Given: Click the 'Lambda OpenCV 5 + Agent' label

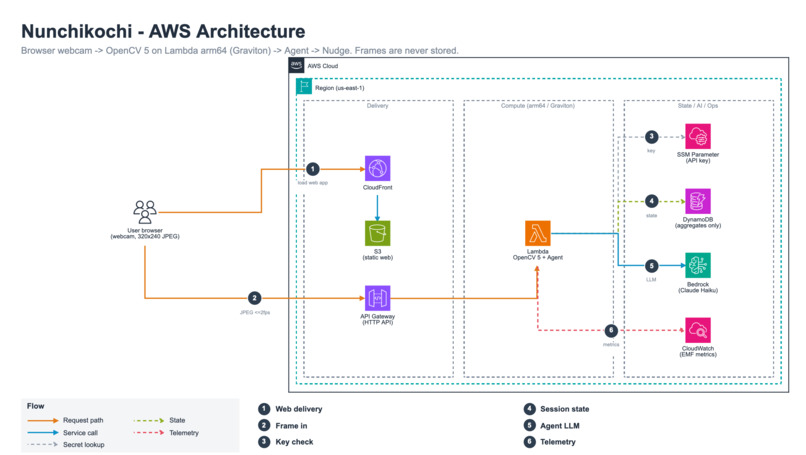Looking at the screenshot, I should pos(538,254).
